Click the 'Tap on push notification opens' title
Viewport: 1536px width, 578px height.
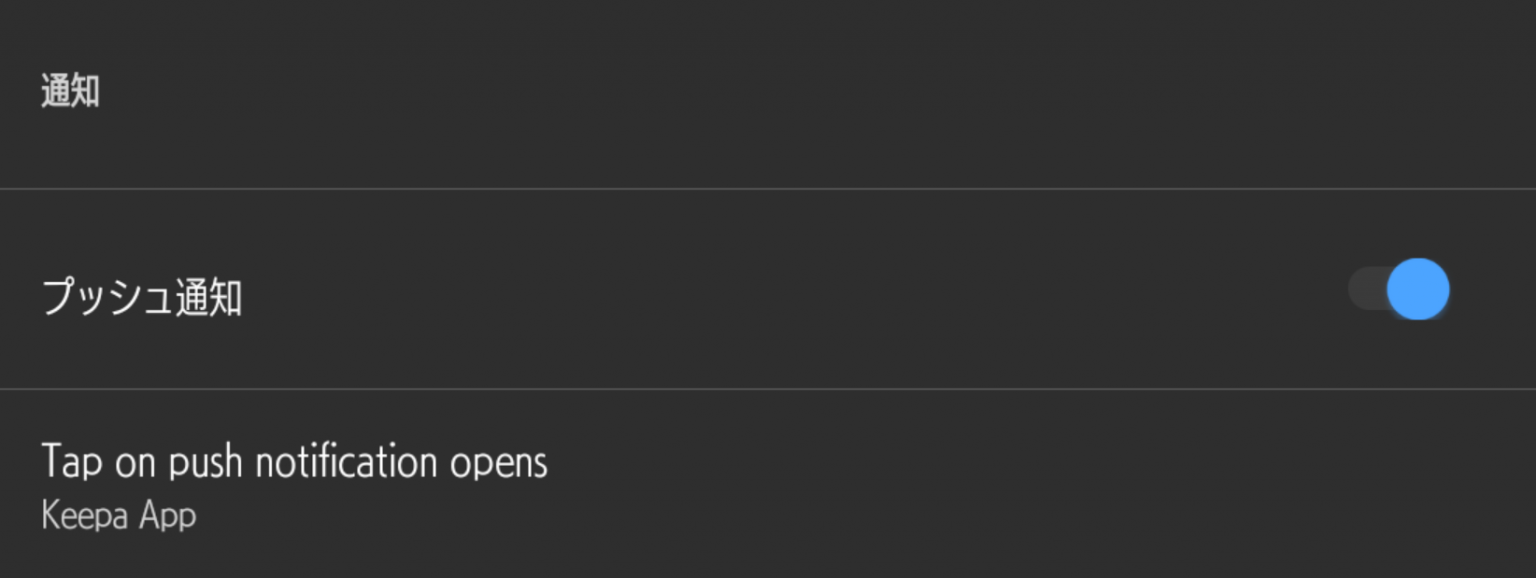coord(294,462)
